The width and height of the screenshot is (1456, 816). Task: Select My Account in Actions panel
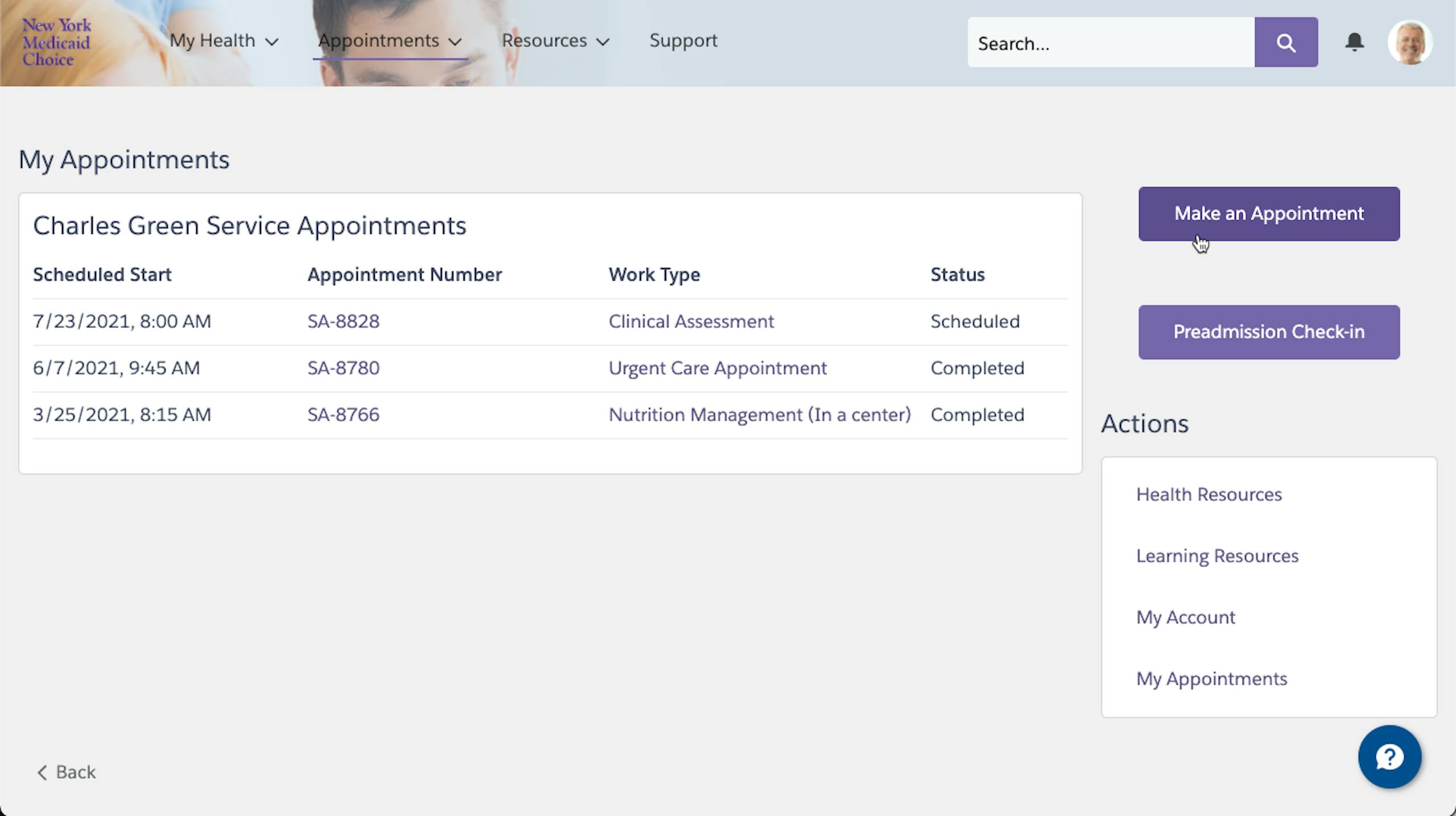[1185, 617]
